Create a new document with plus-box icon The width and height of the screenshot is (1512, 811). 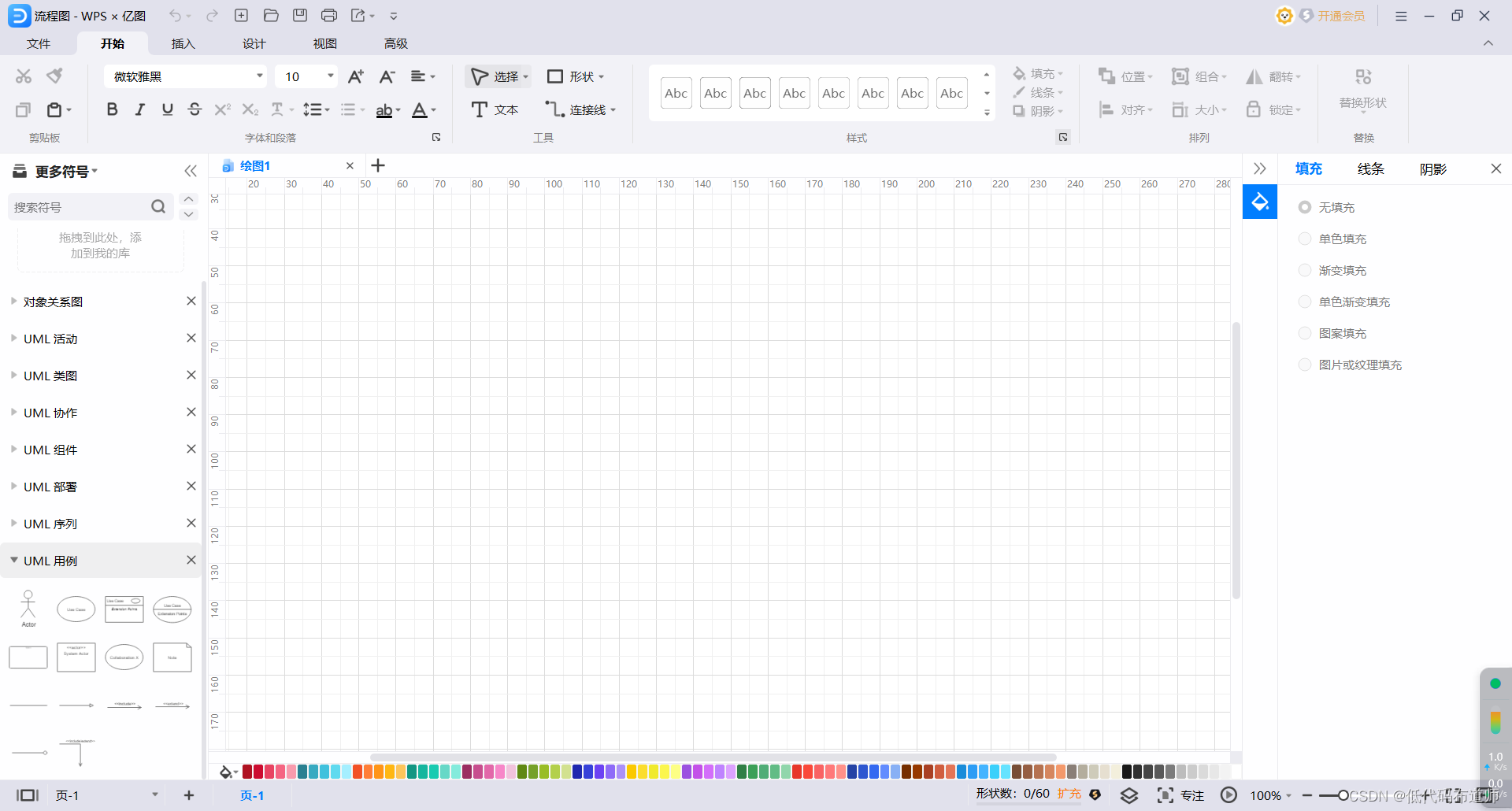pyautogui.click(x=242, y=16)
